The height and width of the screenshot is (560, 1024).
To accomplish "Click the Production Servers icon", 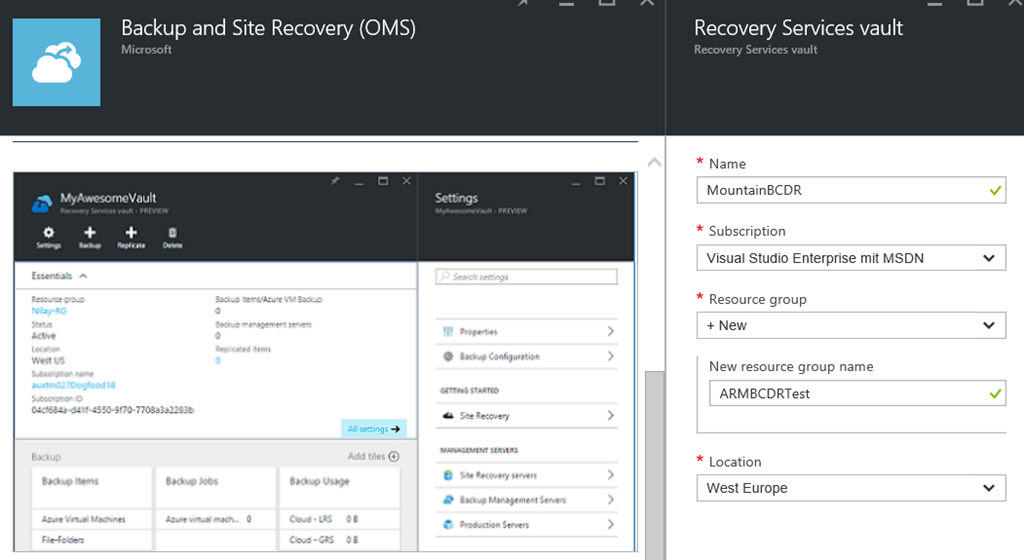I will [448, 525].
